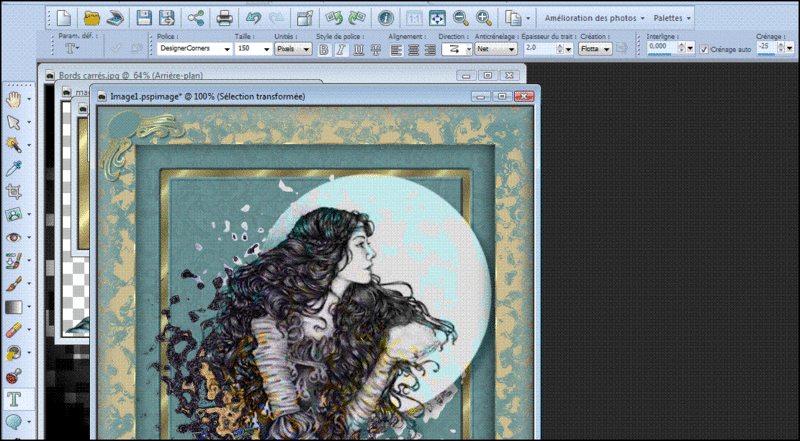
Task: Undo the last action with the blue arrow
Action: click(253, 18)
